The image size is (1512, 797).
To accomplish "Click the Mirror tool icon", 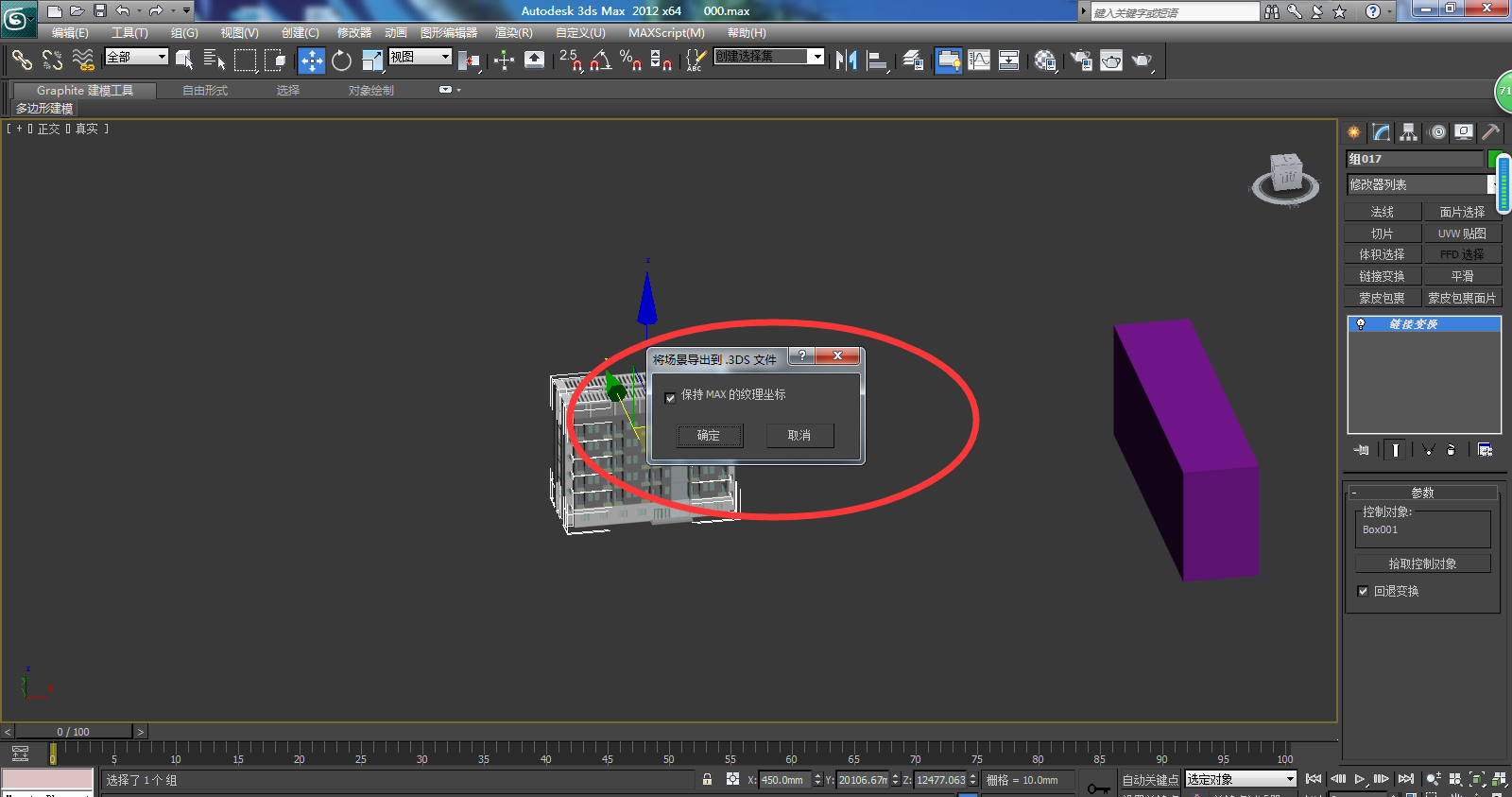I will click(847, 61).
